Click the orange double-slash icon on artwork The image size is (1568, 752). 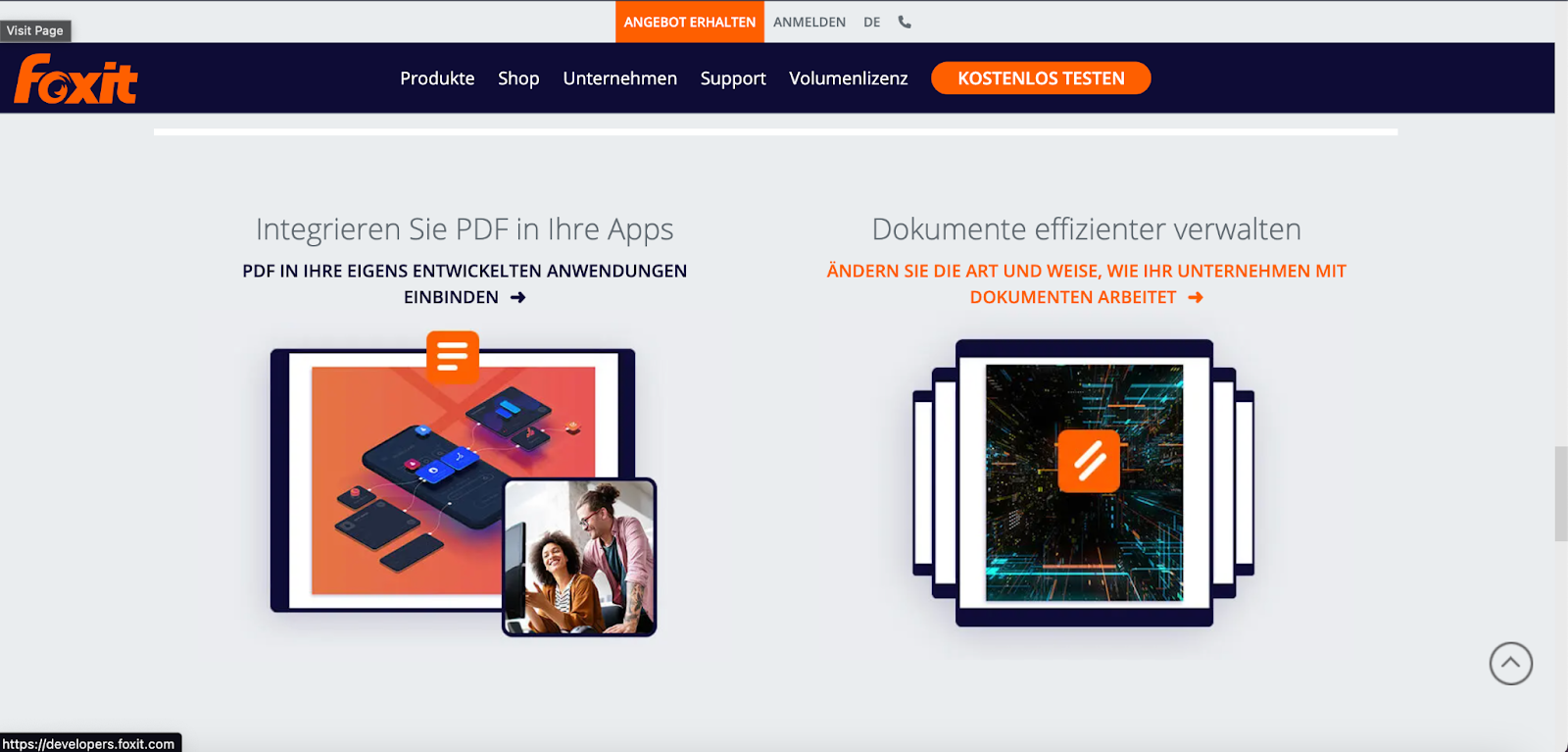coord(1089,460)
